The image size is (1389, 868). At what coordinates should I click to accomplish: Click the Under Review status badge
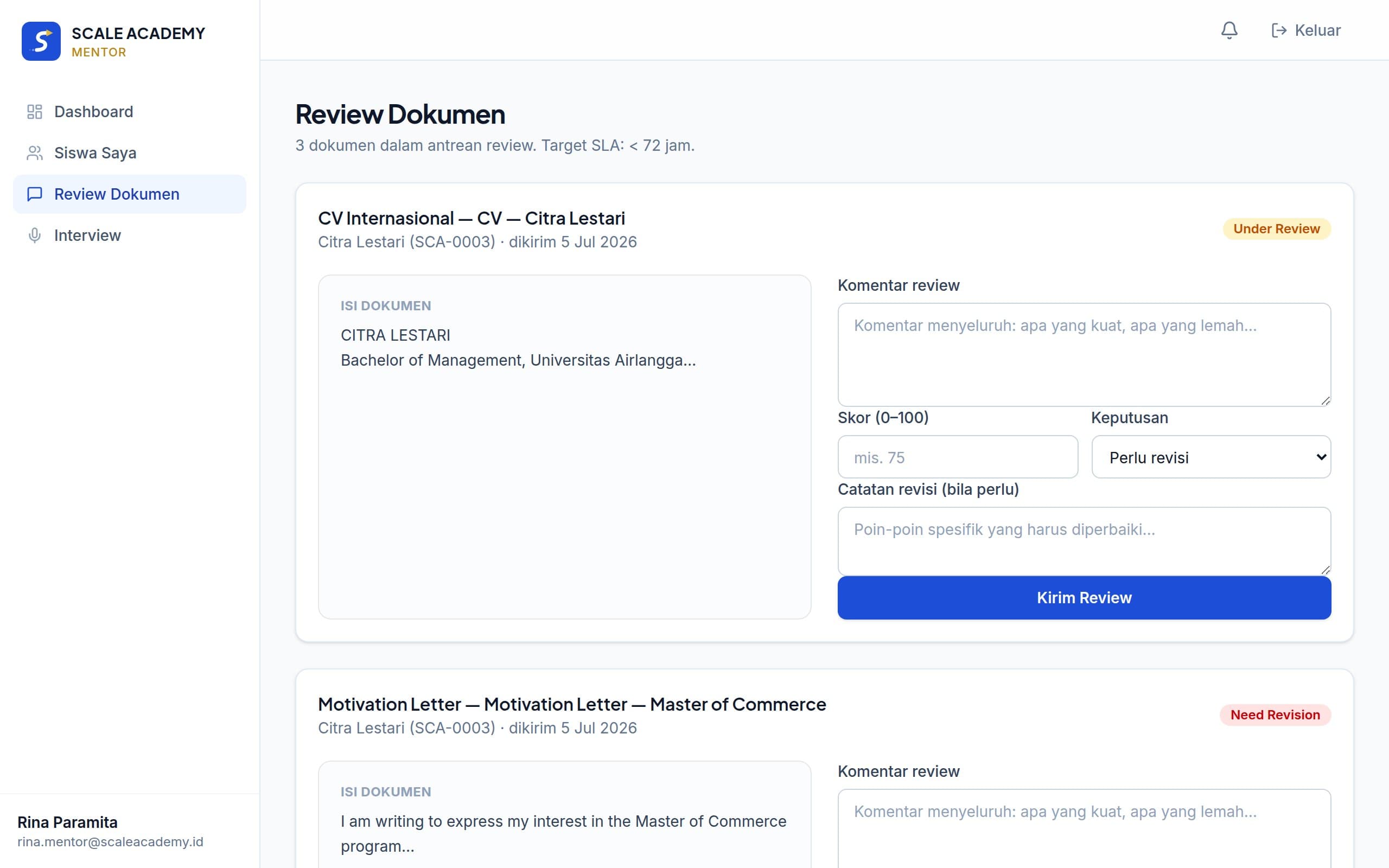[x=1277, y=228]
